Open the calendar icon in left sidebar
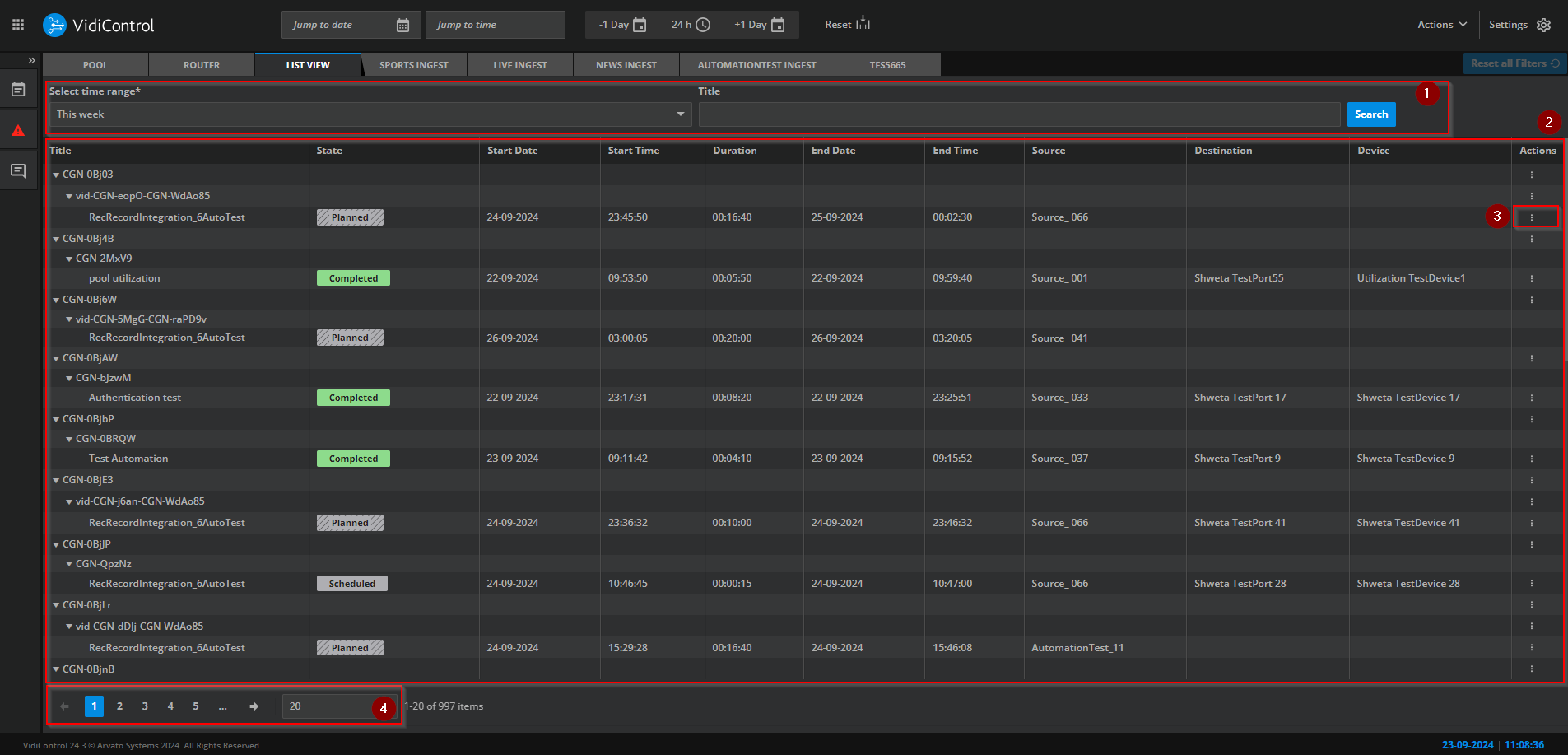 18,90
